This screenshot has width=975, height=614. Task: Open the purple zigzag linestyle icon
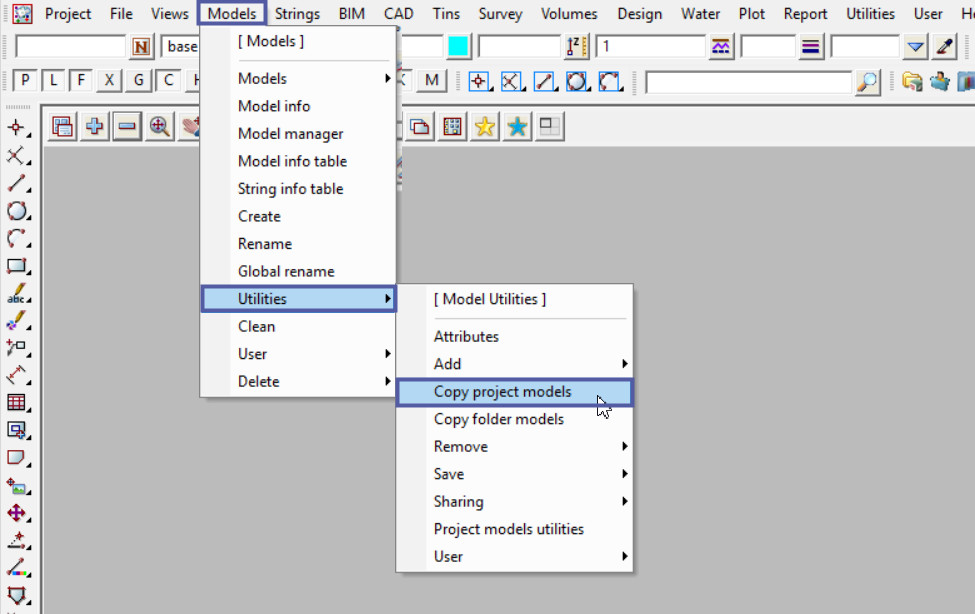point(721,47)
